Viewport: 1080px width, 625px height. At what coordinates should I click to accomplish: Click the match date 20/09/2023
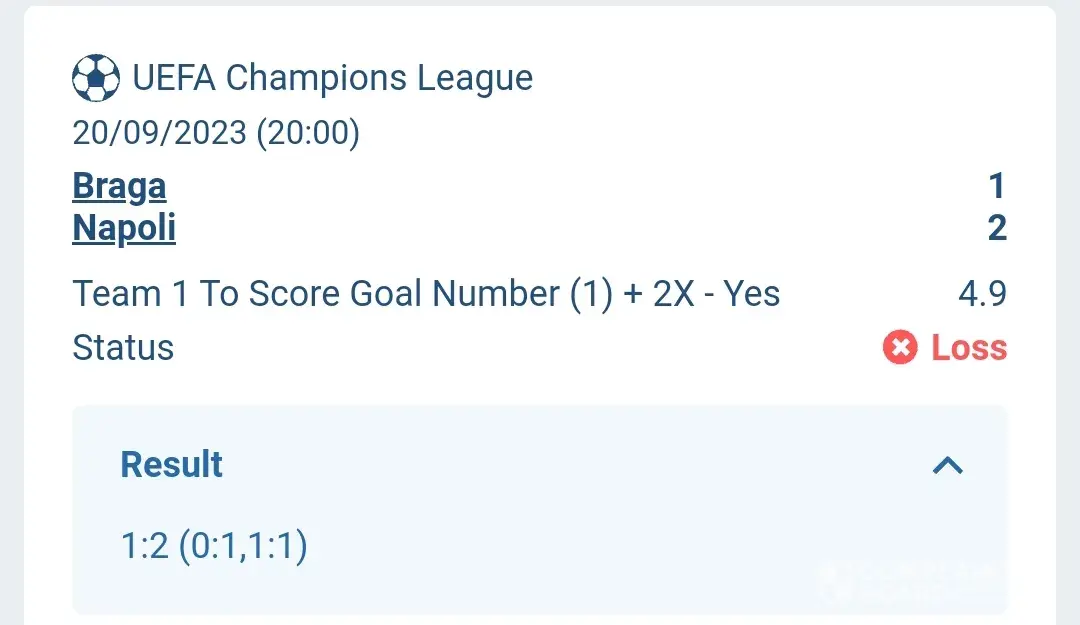pyautogui.click(x=159, y=132)
